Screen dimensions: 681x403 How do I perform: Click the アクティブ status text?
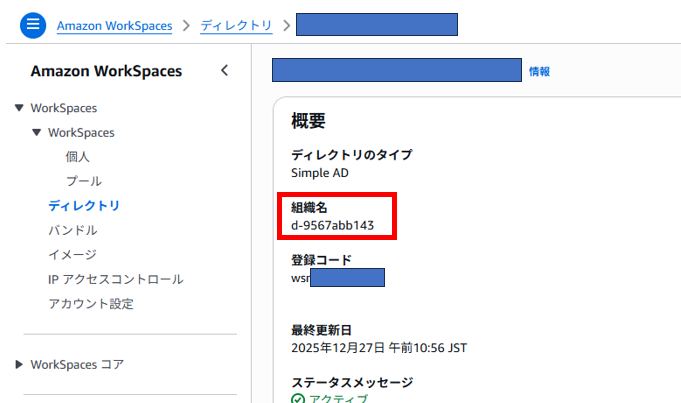(338, 399)
